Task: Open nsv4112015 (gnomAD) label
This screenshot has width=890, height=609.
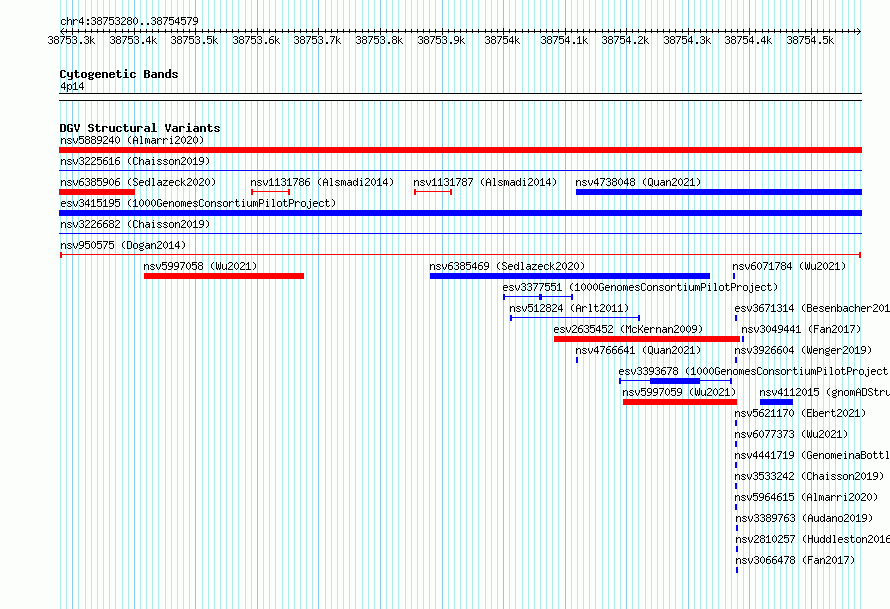Action: [x=825, y=392]
